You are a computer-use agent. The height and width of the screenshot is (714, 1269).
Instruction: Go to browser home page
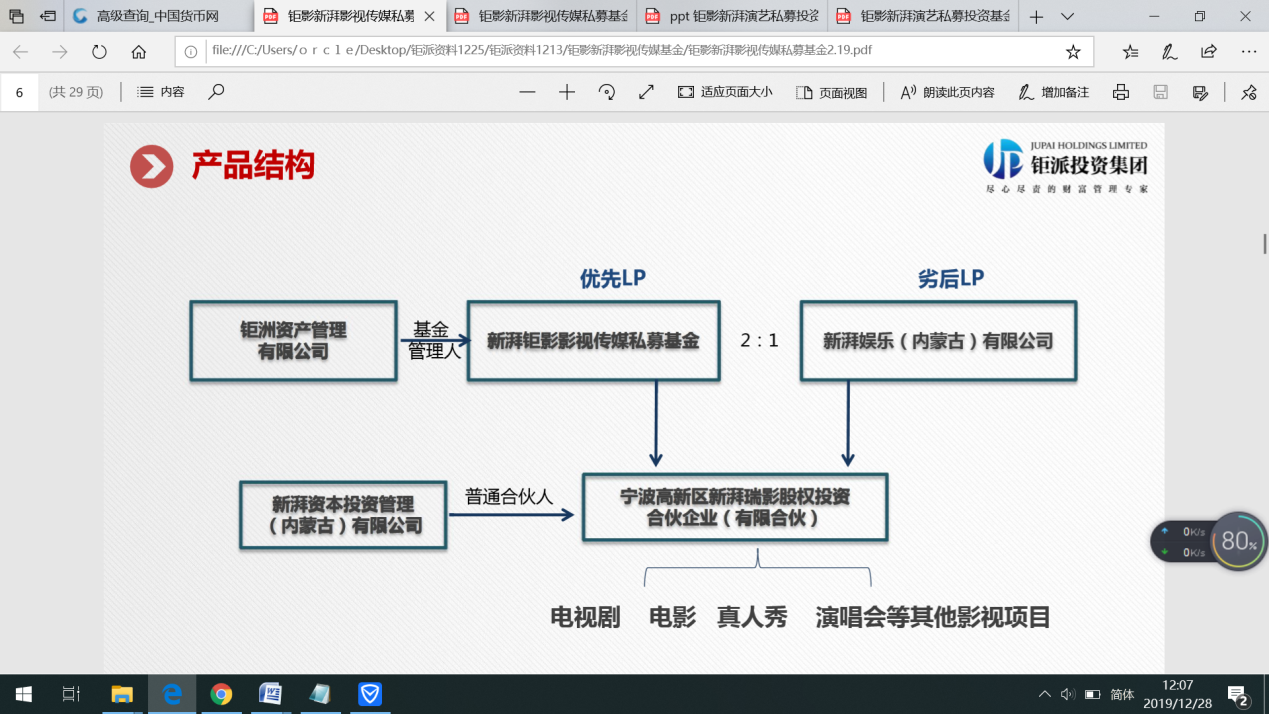point(139,52)
